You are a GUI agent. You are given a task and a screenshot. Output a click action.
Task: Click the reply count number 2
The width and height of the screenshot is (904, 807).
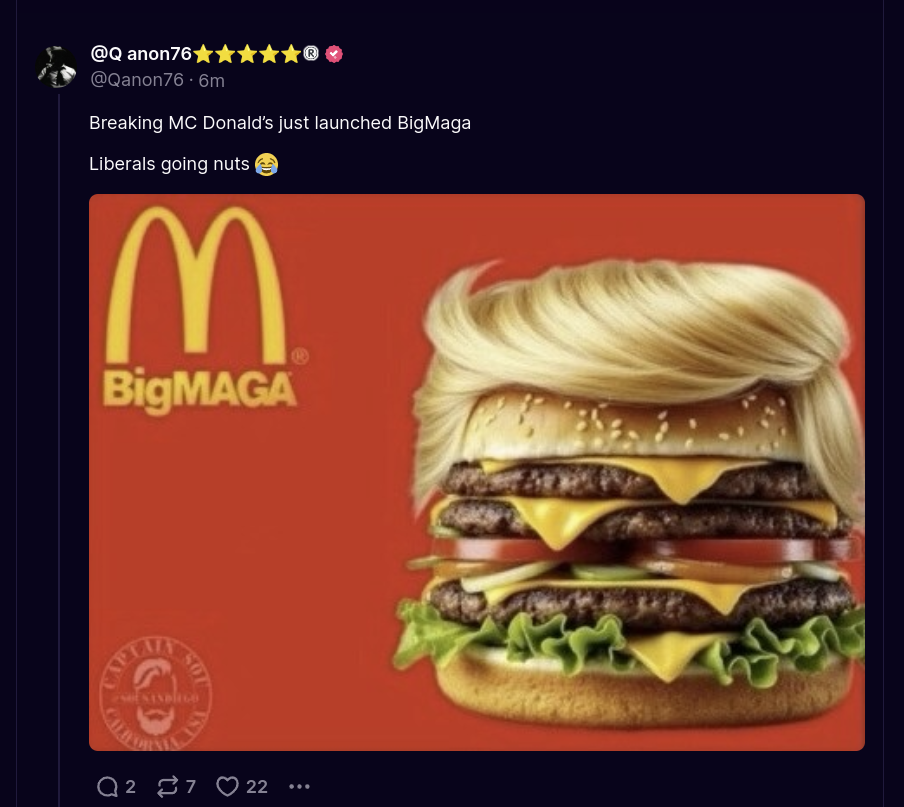(x=130, y=787)
